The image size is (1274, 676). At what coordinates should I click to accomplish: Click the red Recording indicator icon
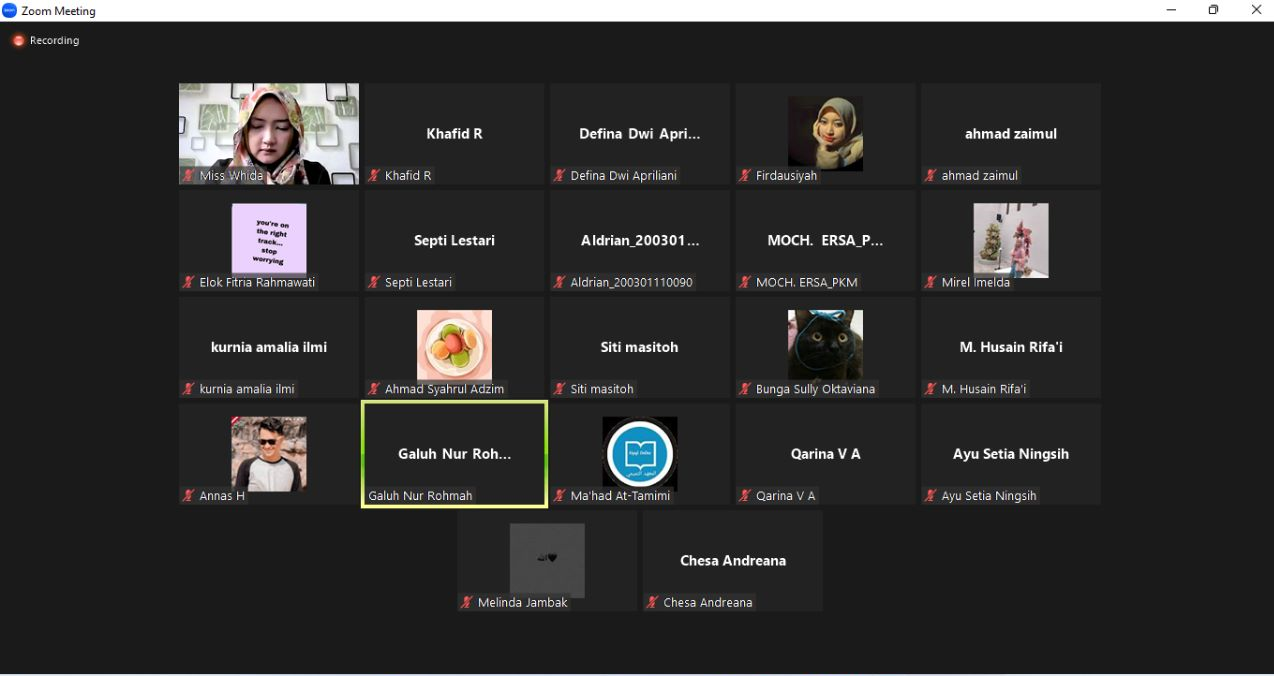pos(18,41)
